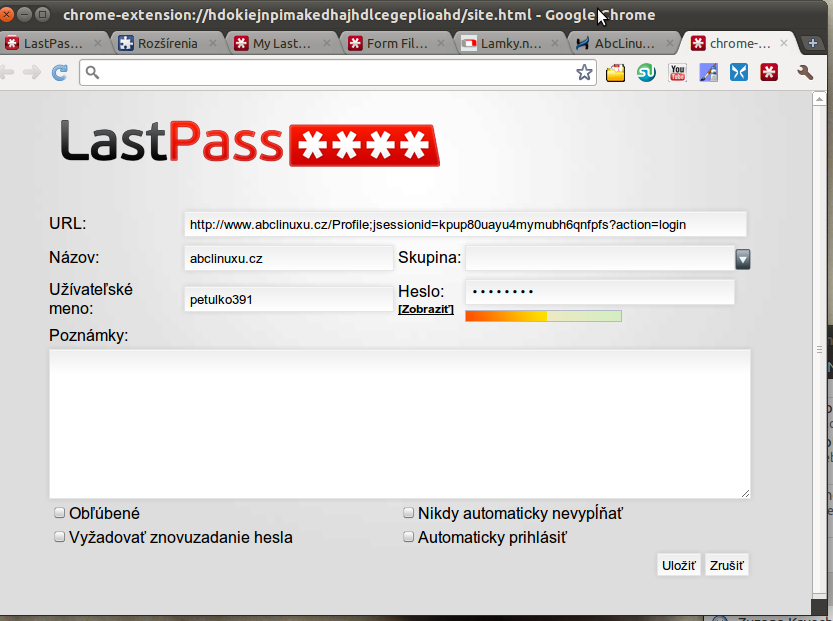The width and height of the screenshot is (833, 621).
Task: Check Nikdy automaticky nevypĺňať
Action: click(408, 513)
